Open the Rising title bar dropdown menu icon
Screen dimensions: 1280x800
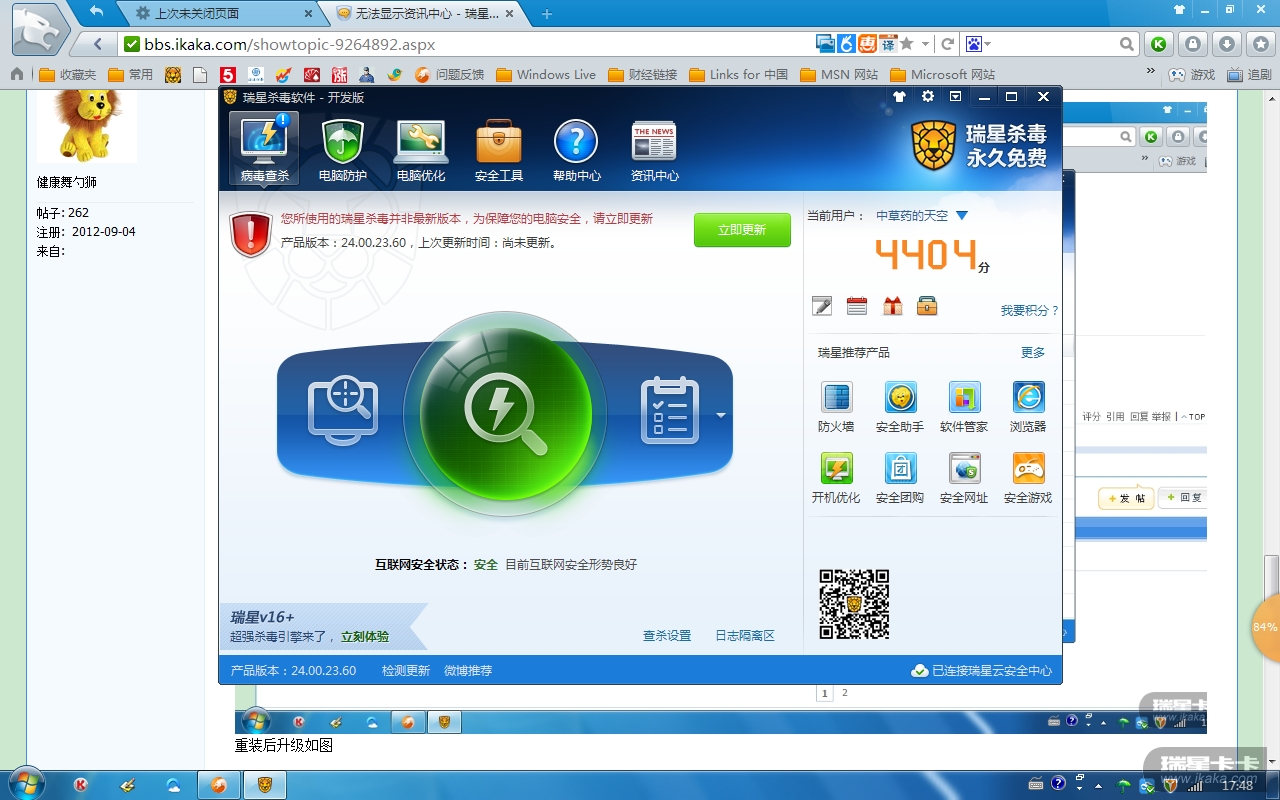point(956,97)
